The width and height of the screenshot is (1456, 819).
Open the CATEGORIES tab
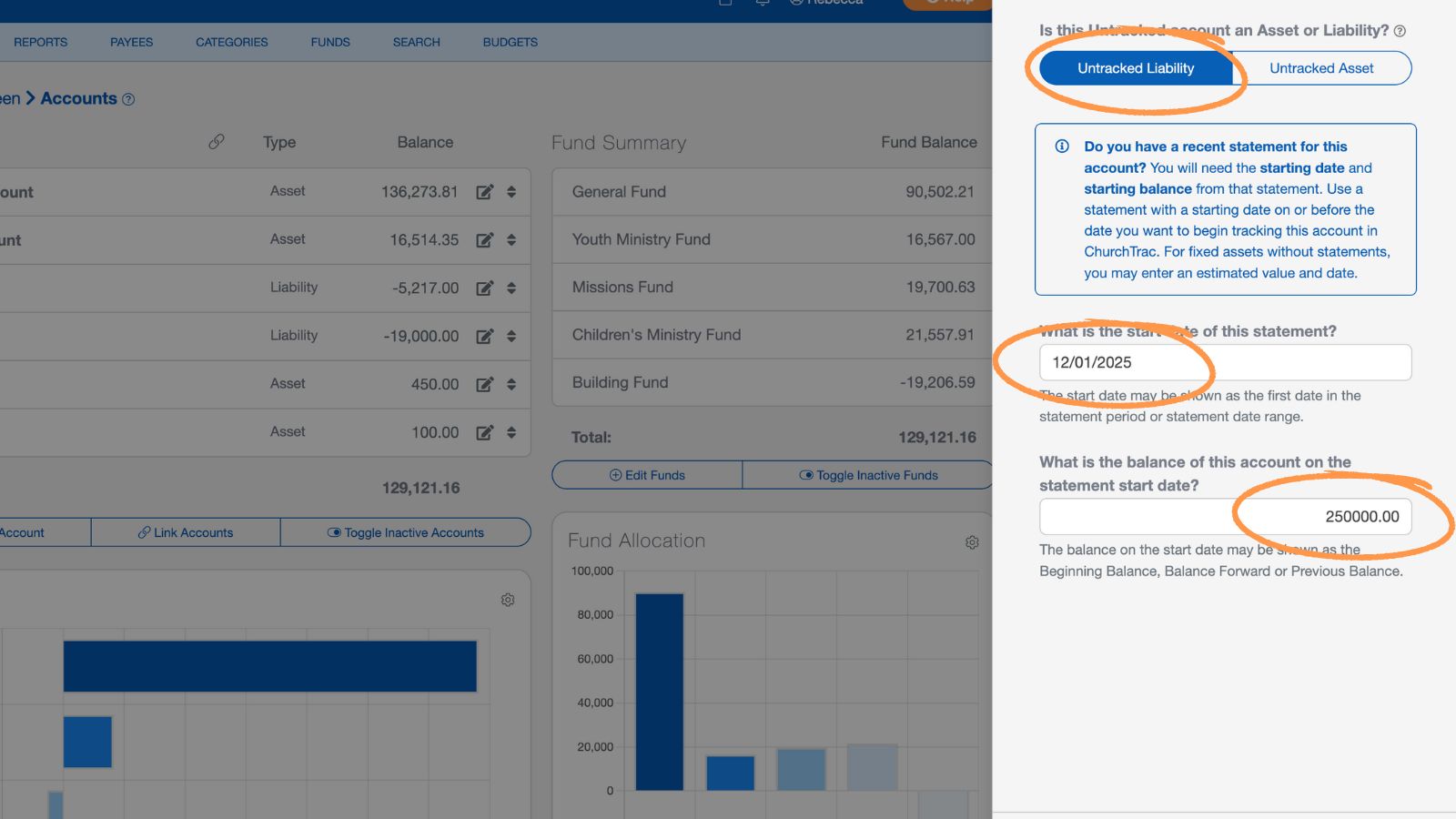click(232, 42)
